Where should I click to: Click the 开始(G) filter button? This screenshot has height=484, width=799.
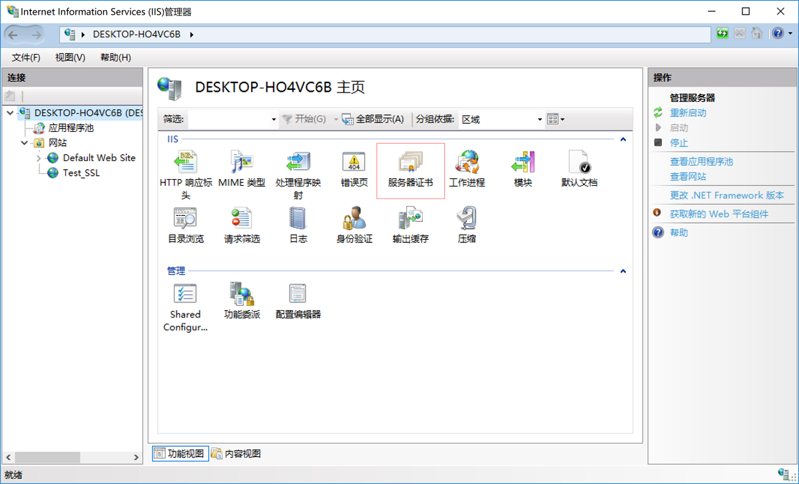305,119
